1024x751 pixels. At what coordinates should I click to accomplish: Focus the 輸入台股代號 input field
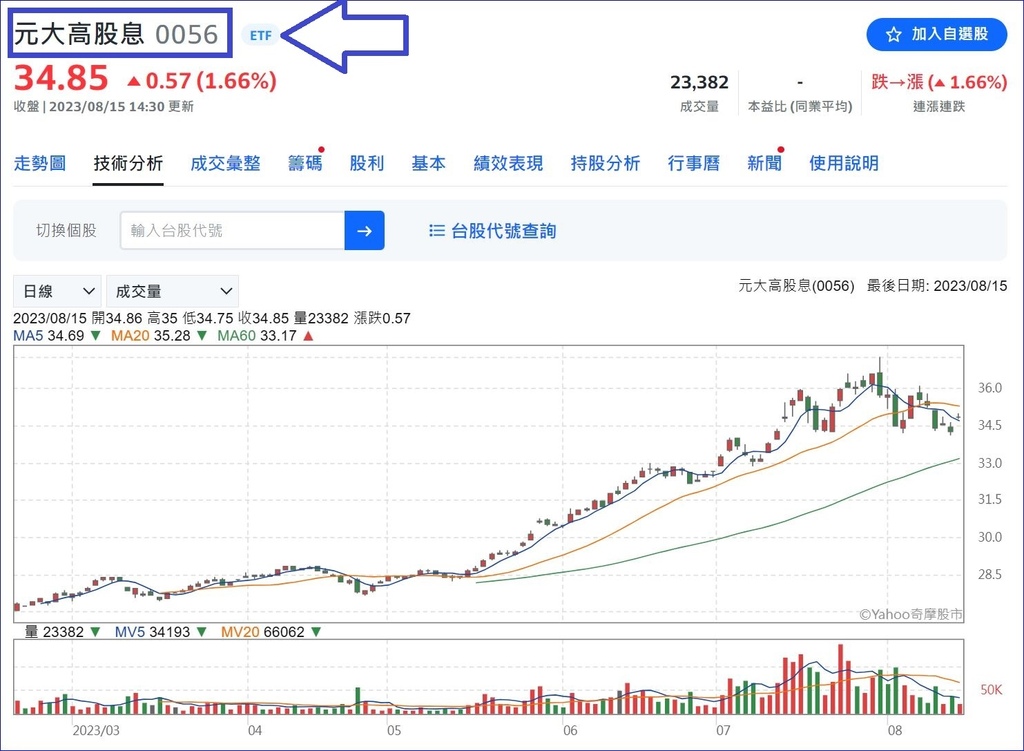(232, 231)
